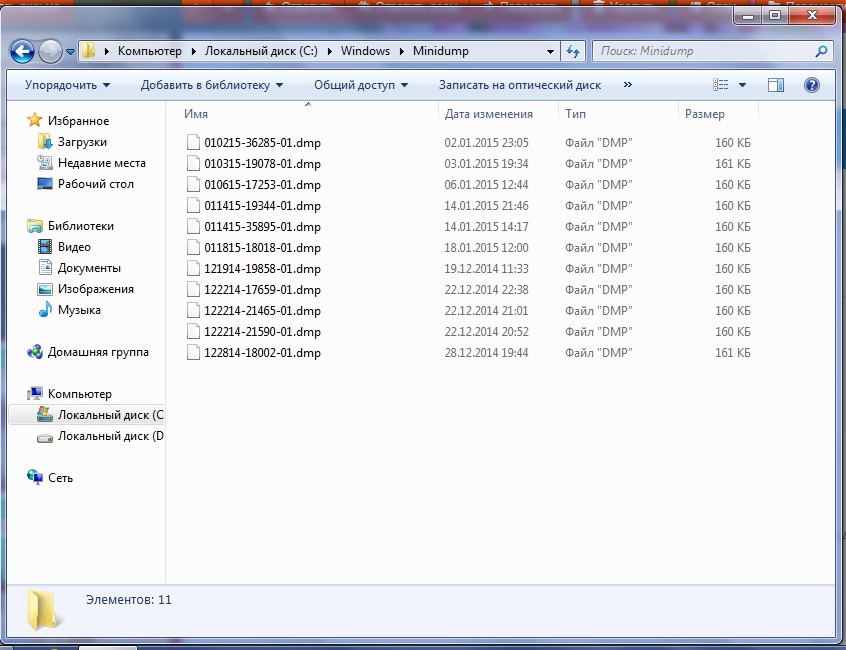The image size is (846, 650).
Task: Select file 122214-21590-01.dmp
Action: click(262, 332)
